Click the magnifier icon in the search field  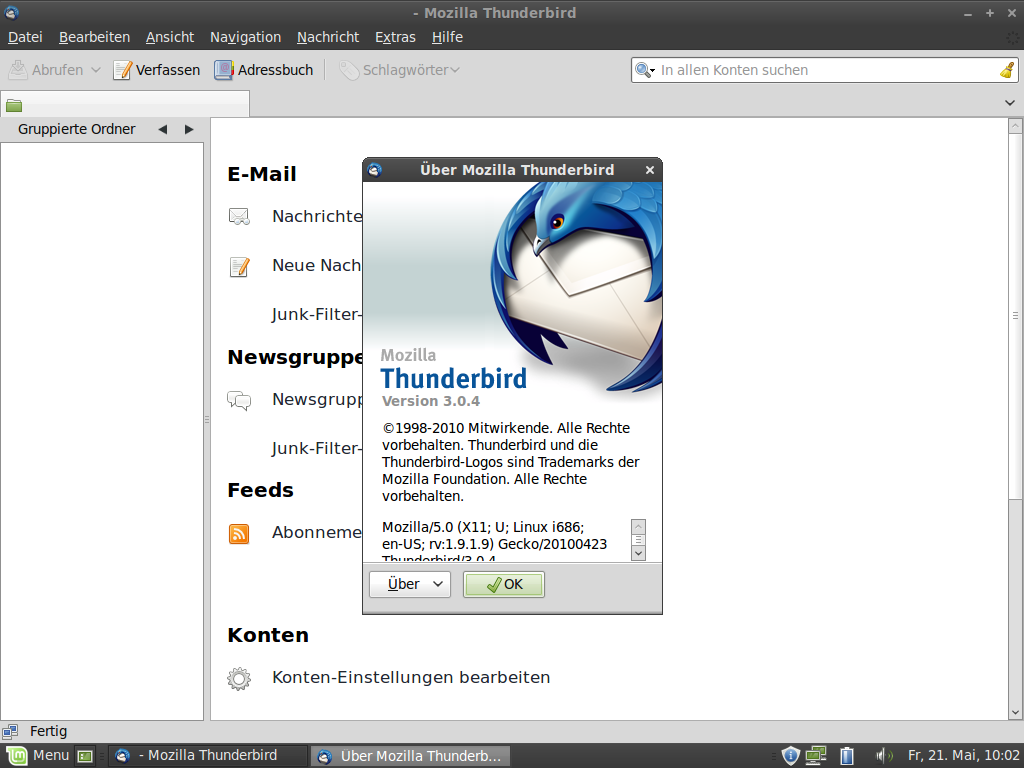(x=643, y=69)
